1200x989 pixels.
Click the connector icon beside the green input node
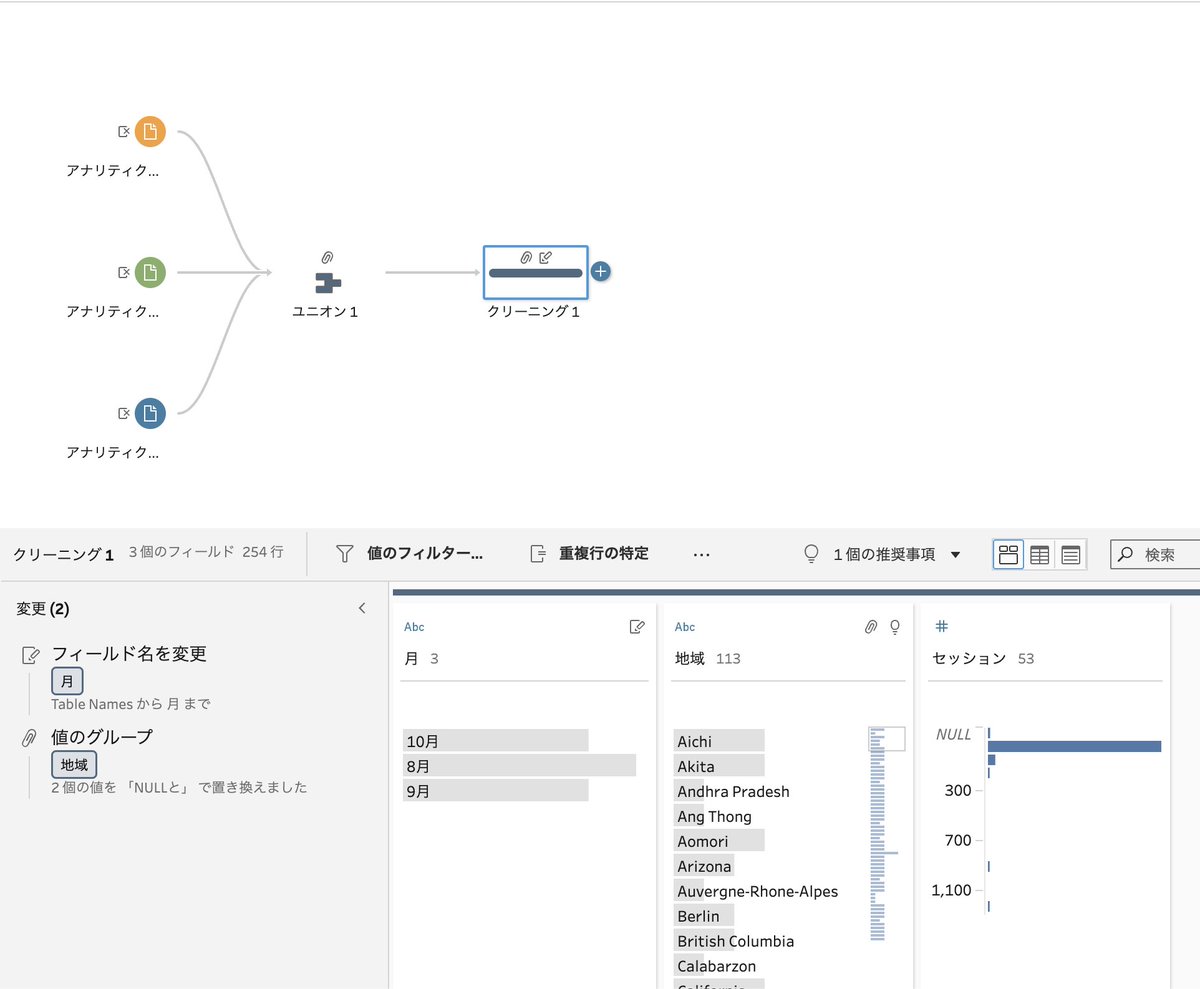click(x=124, y=272)
